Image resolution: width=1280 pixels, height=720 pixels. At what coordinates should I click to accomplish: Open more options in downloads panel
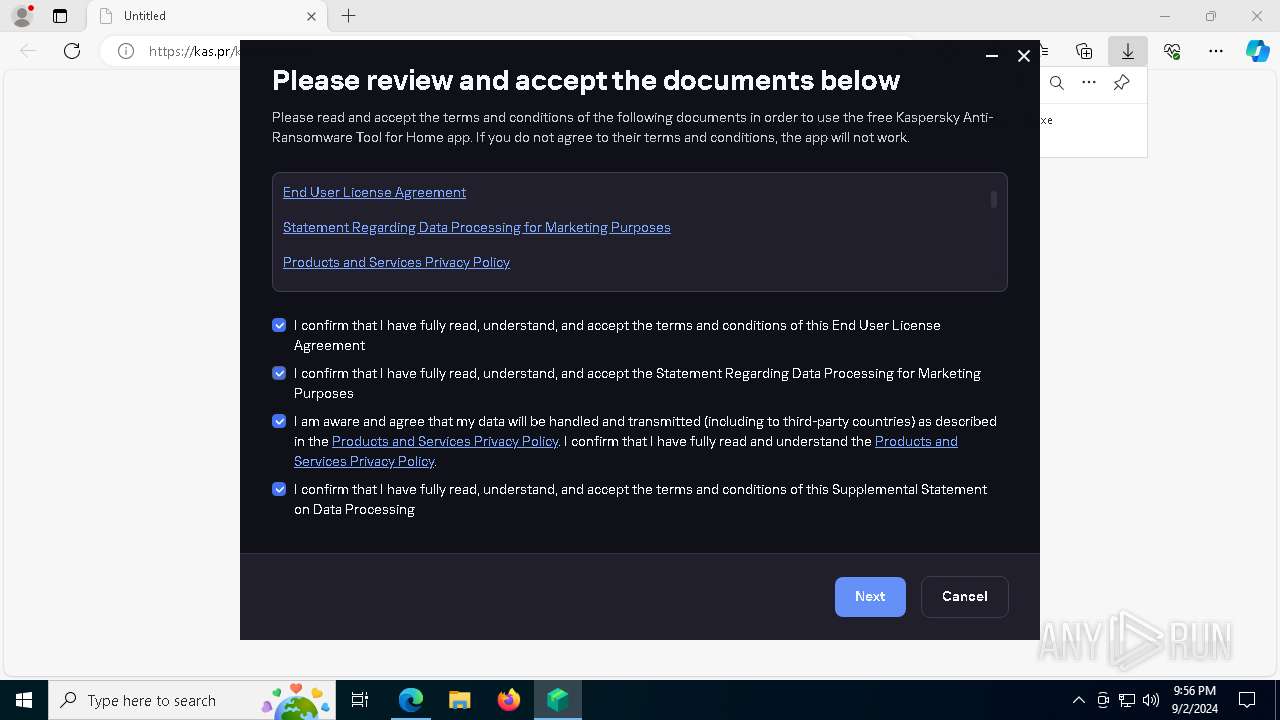1089,83
